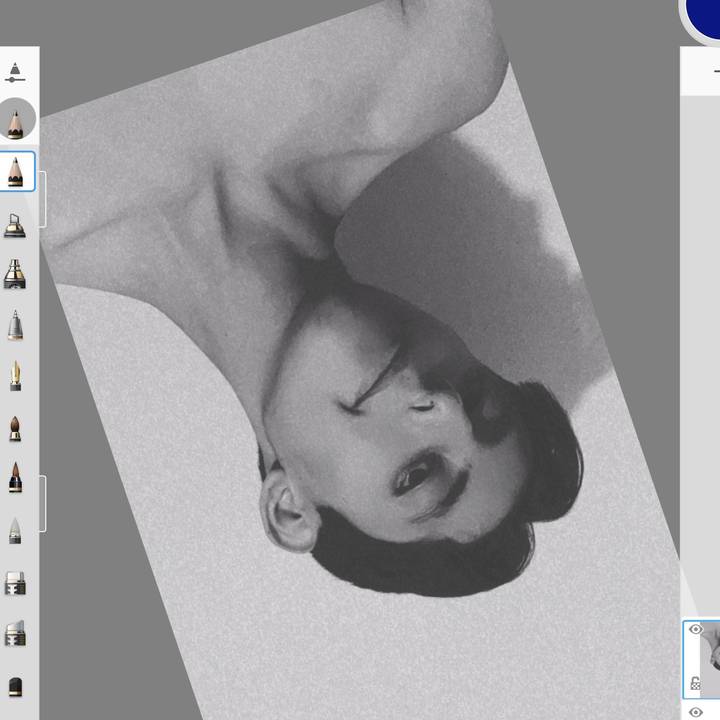The image size is (720, 720).
Task: Tap the current brush preview circle
Action: [16, 120]
